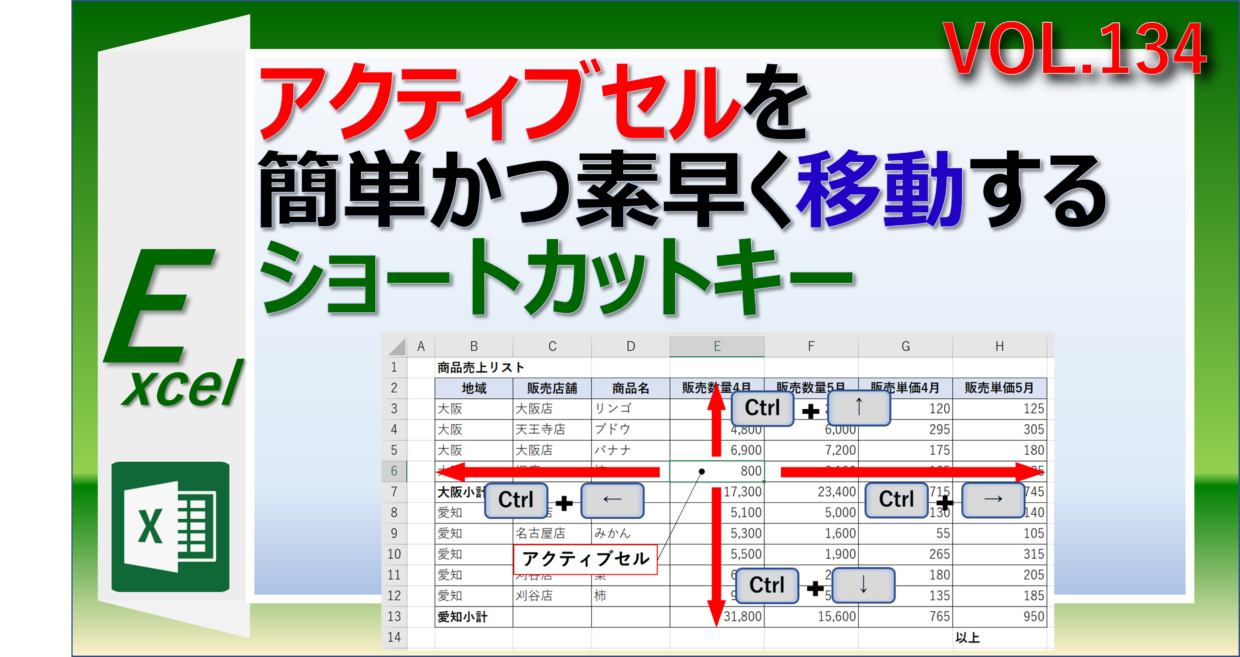Viewport: 1240px width, 657px height.
Task: Click the 商品名 header cell
Action: 630,388
